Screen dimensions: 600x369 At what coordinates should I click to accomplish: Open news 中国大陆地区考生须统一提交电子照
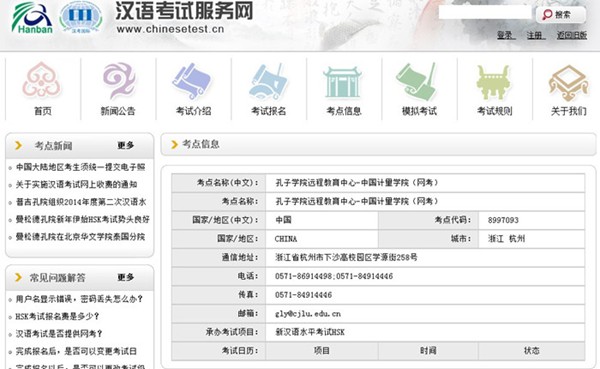pyautogui.click(x=80, y=167)
